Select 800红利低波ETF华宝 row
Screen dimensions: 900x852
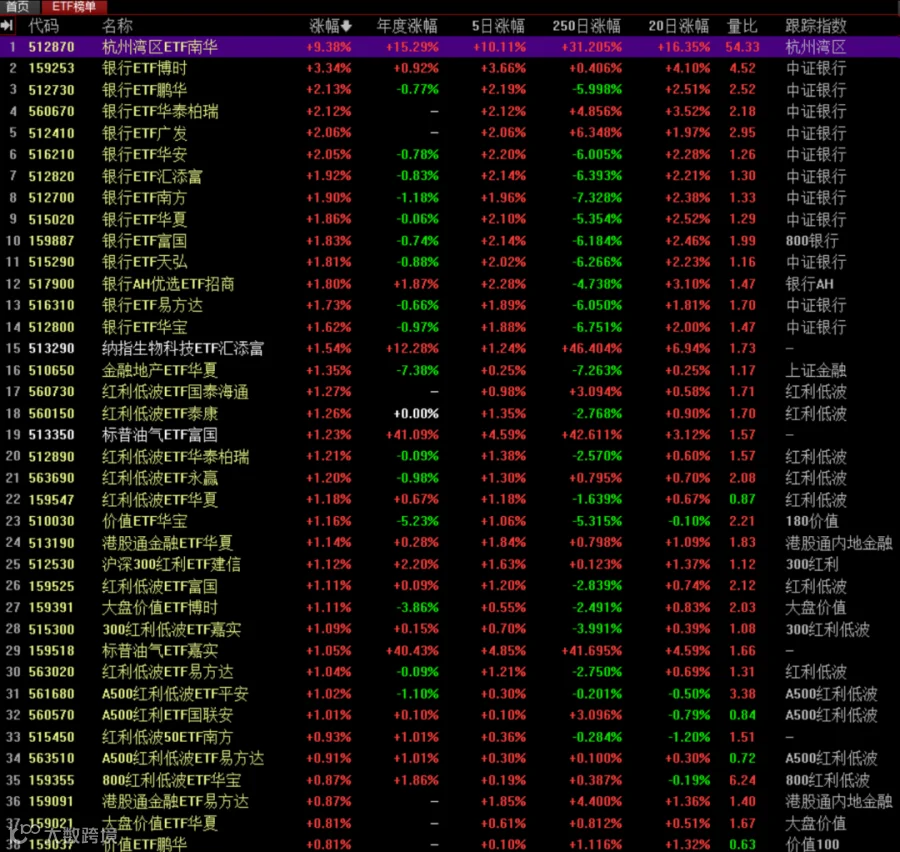(450, 780)
